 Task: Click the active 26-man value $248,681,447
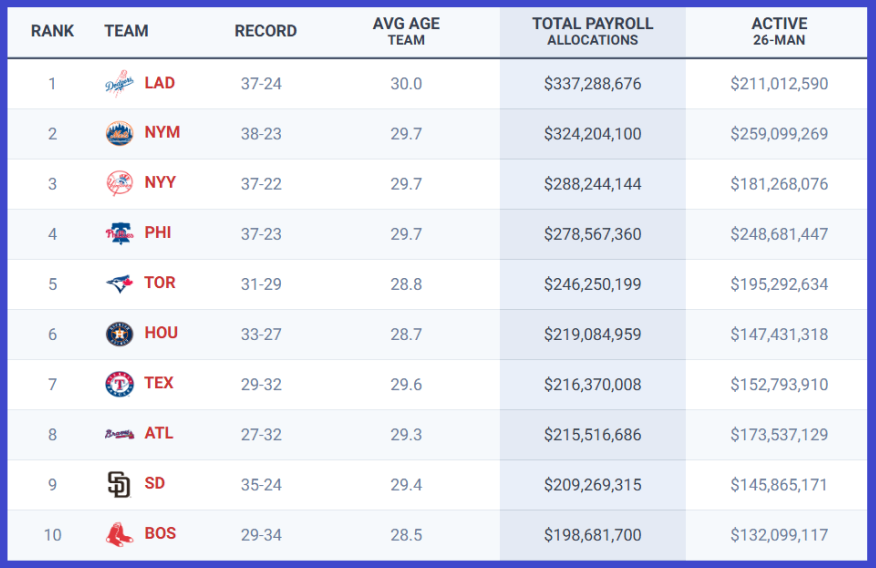point(779,234)
